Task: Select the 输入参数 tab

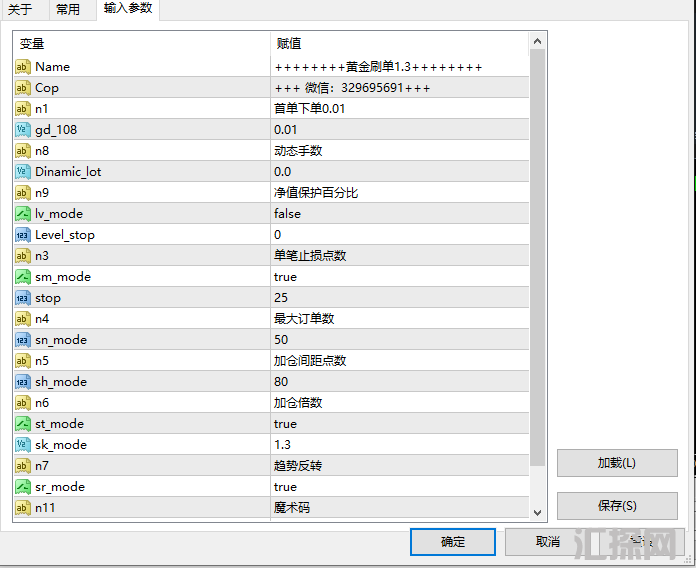Action: point(128,8)
